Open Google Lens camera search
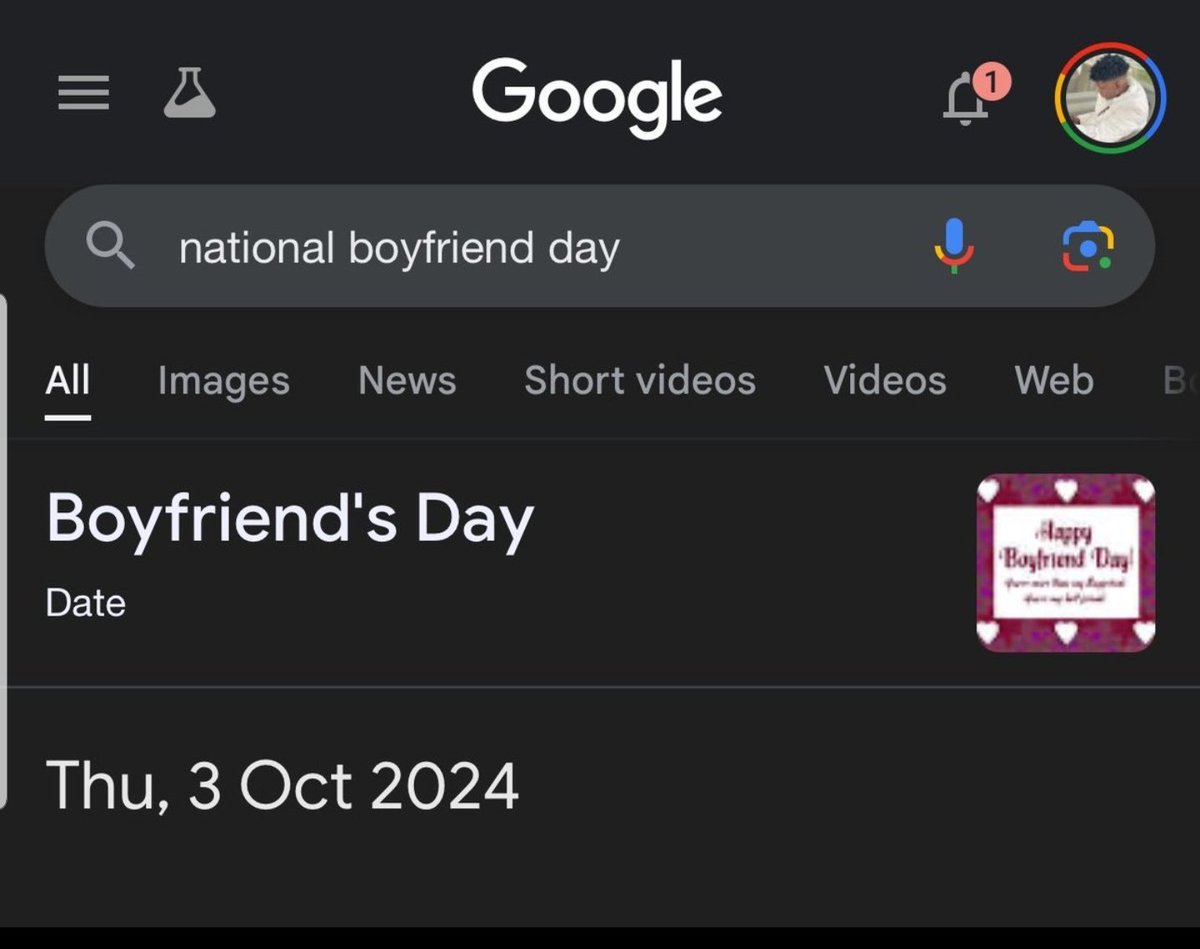The width and height of the screenshot is (1200, 949). coord(1090,247)
